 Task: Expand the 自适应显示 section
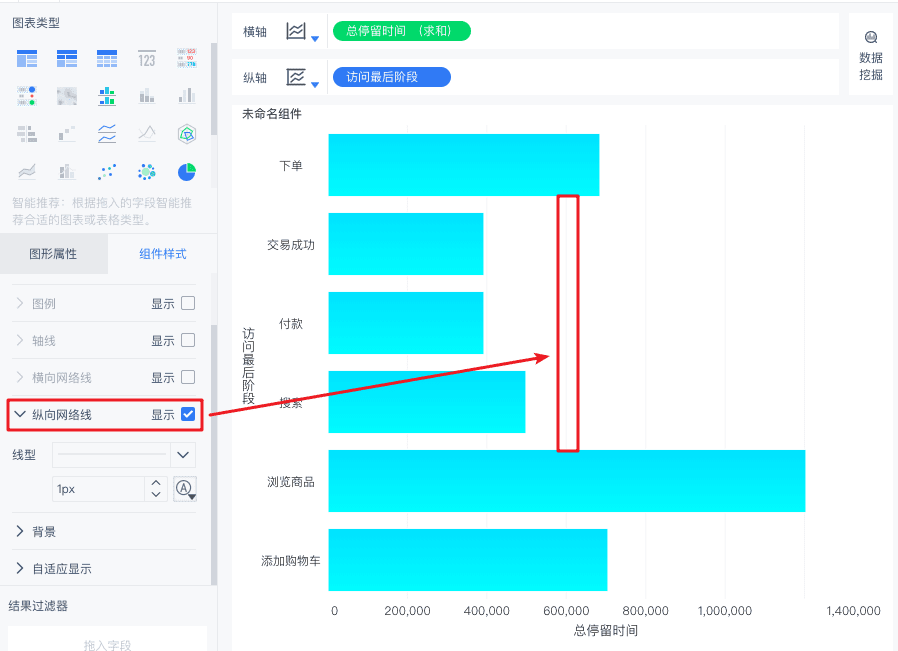(x=20, y=569)
